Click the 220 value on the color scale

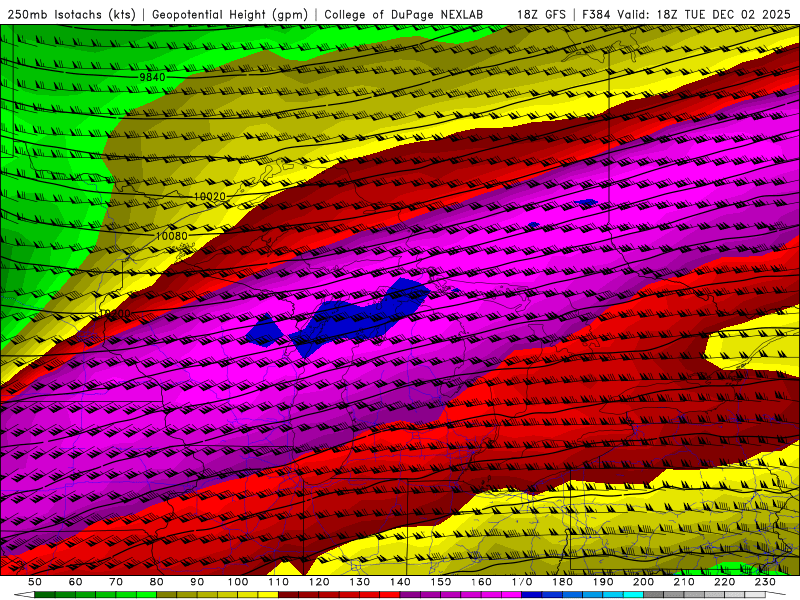click(724, 582)
